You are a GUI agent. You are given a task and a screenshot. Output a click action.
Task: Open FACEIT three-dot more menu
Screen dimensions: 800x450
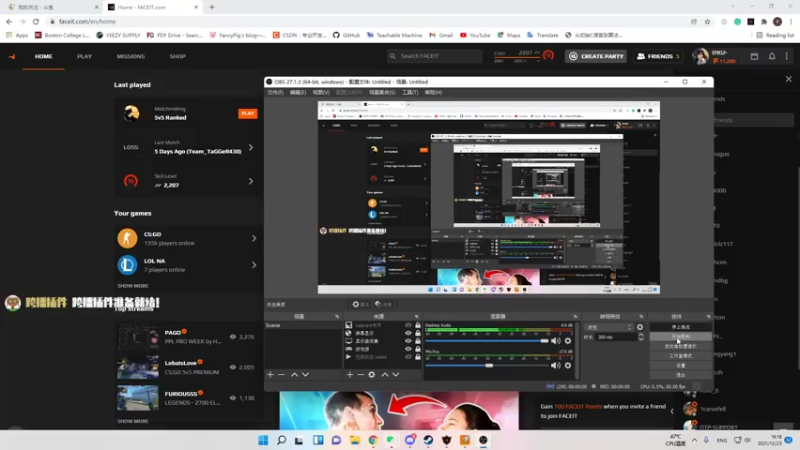coord(787,56)
